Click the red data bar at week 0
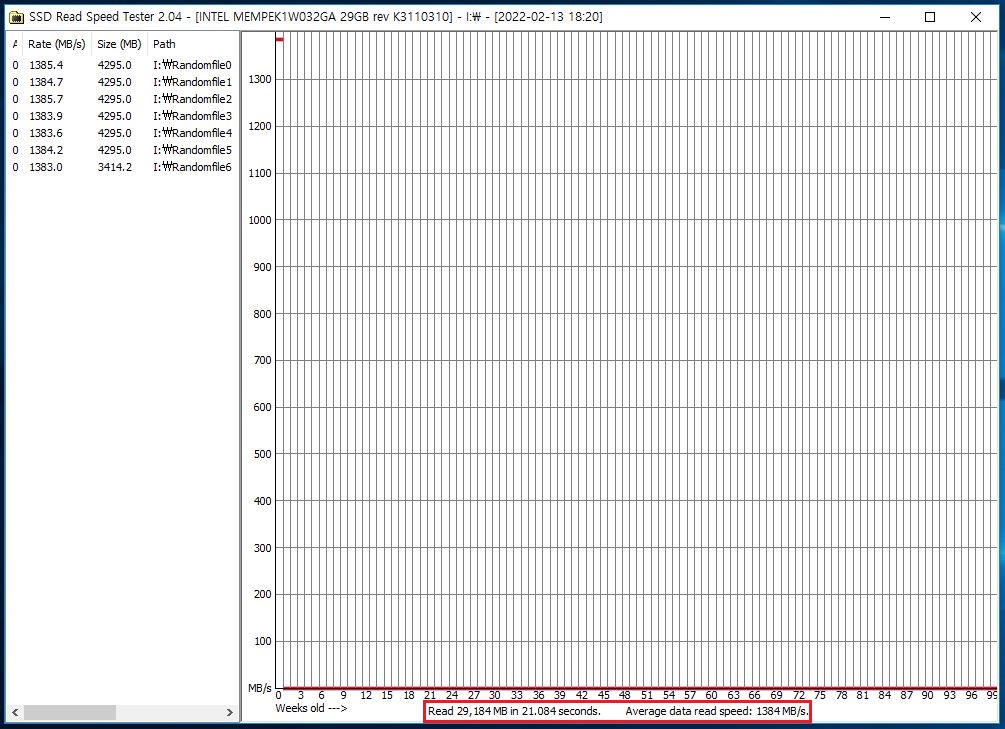This screenshot has height=729, width=1005. [279, 39]
